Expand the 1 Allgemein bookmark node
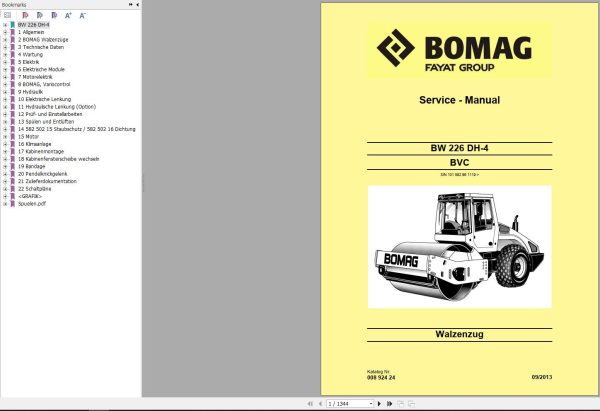This screenshot has height=411, width=600. pos(5,32)
